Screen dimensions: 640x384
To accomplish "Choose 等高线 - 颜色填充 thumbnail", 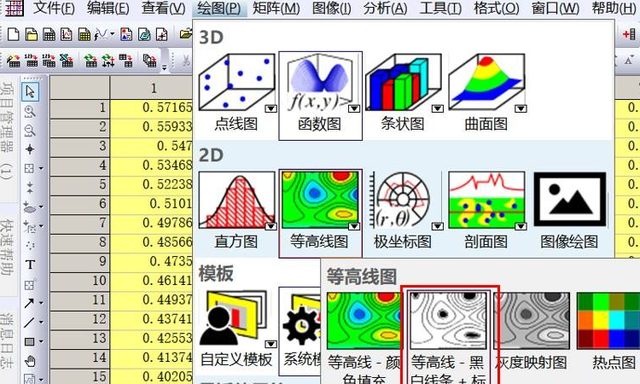I will [364, 321].
